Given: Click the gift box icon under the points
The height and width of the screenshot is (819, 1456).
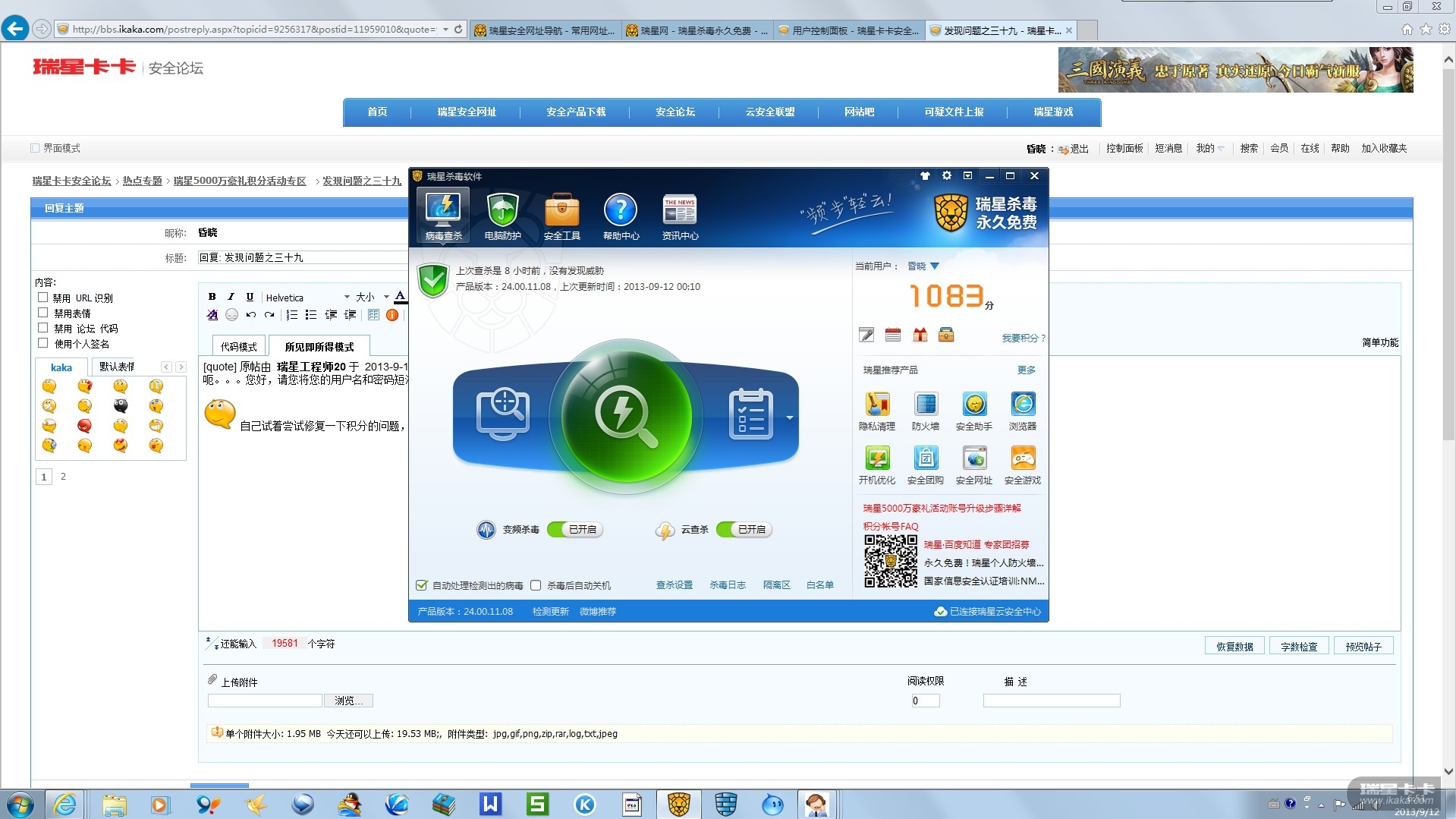Looking at the screenshot, I should [920, 335].
